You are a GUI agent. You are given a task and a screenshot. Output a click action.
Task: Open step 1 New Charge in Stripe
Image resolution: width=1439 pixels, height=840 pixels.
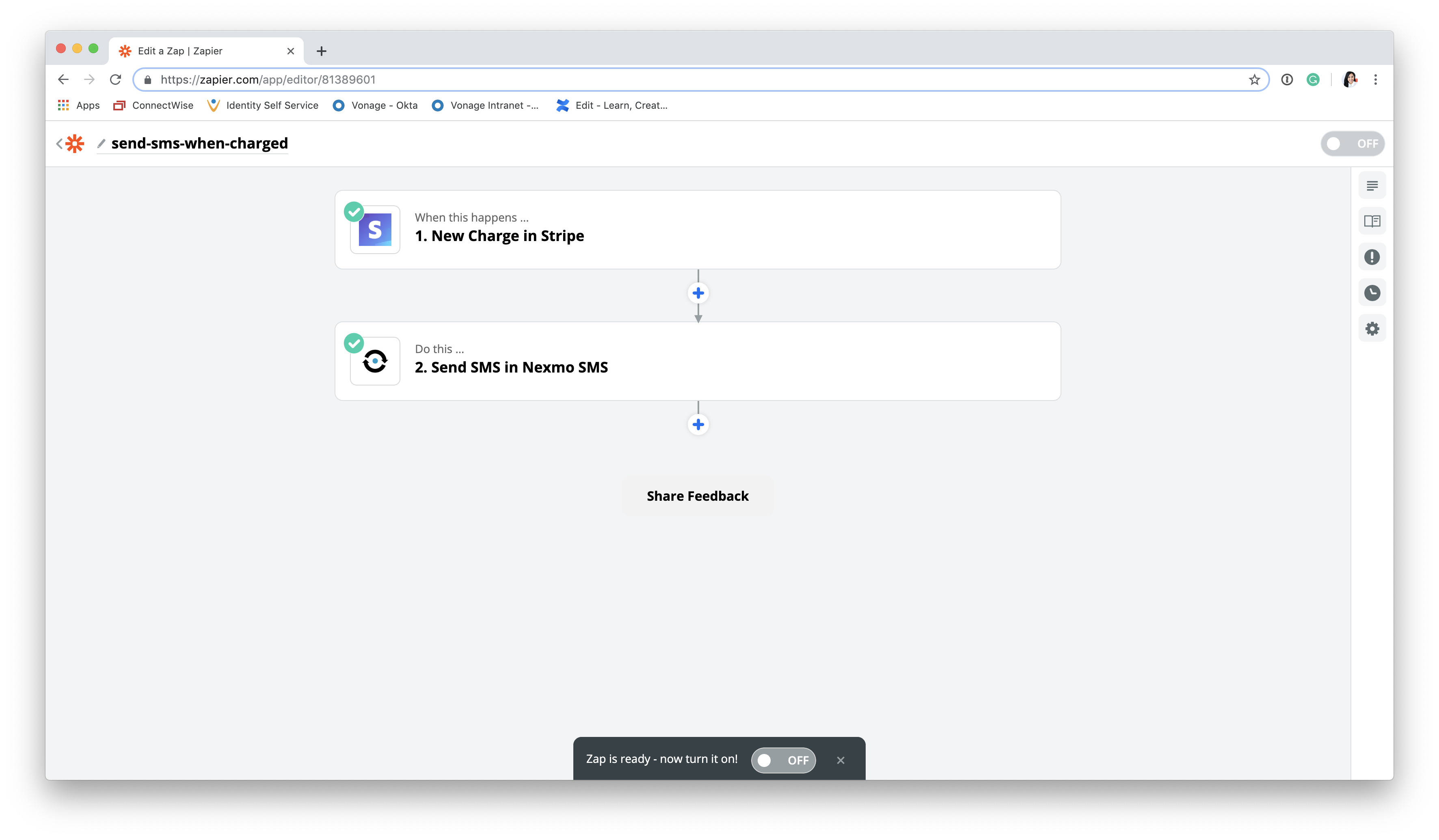[697, 229]
